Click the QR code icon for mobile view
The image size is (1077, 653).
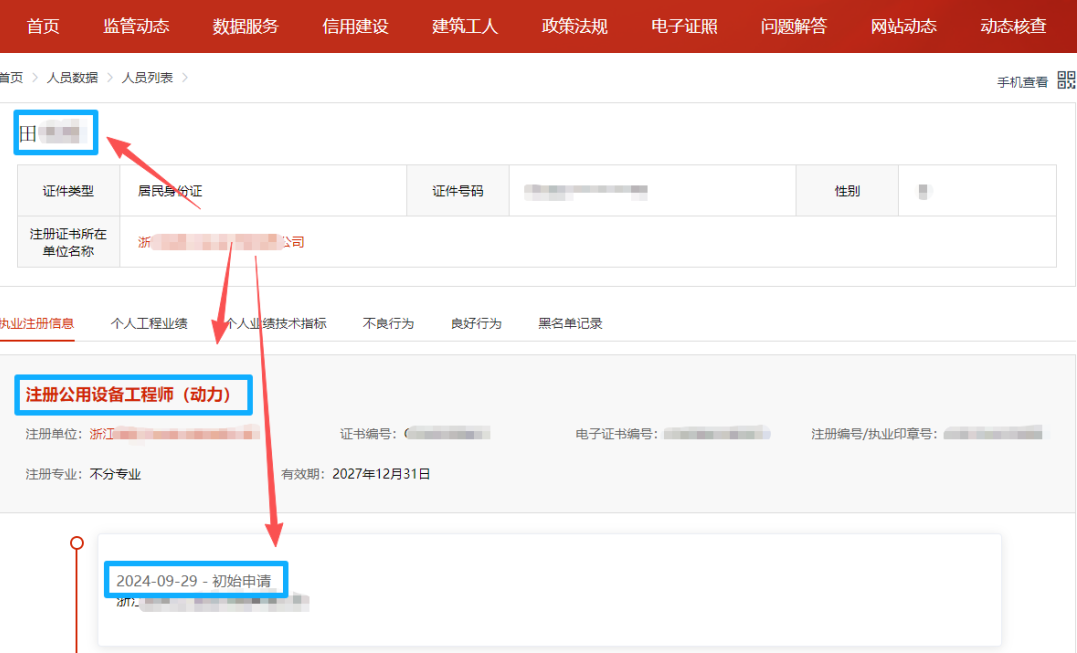coord(1067,80)
